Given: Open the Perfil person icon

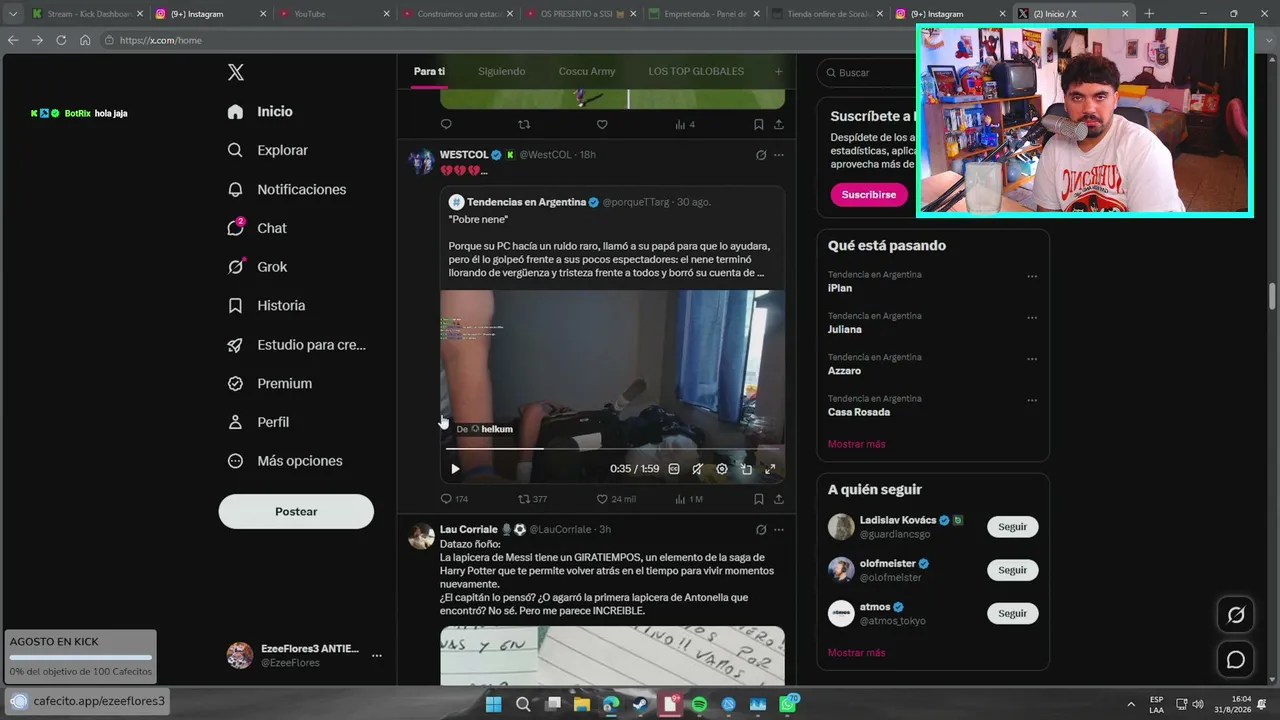Looking at the screenshot, I should tap(236, 422).
